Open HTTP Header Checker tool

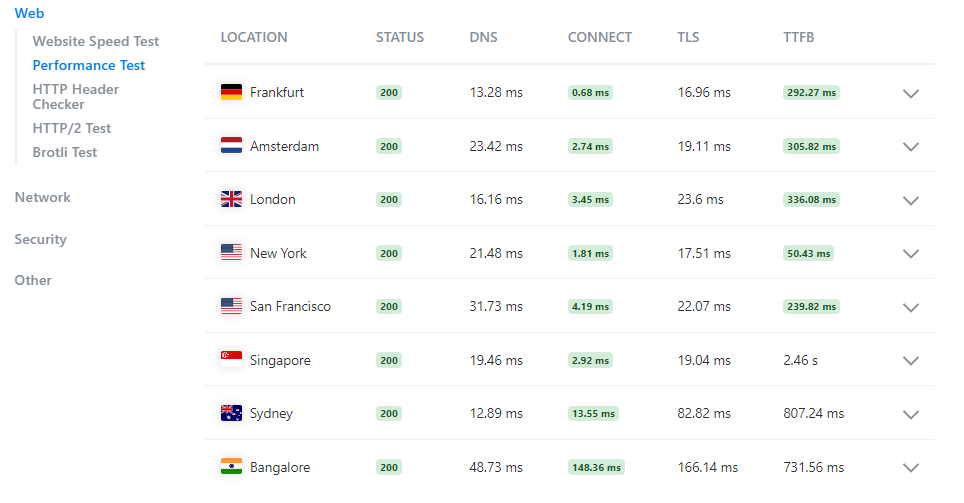76,96
